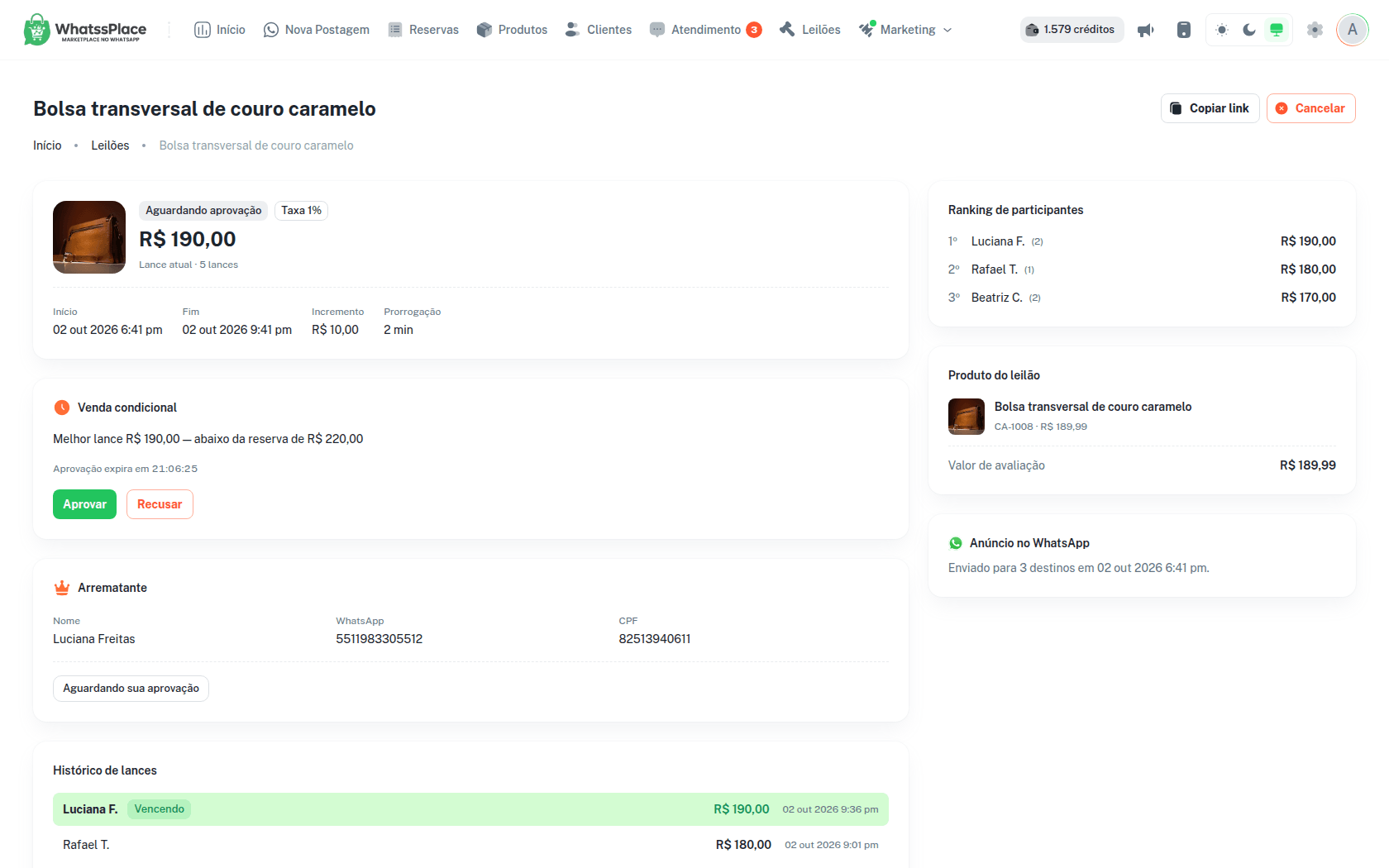
Task: Click CPF value 82513940611
Action: click(x=655, y=639)
